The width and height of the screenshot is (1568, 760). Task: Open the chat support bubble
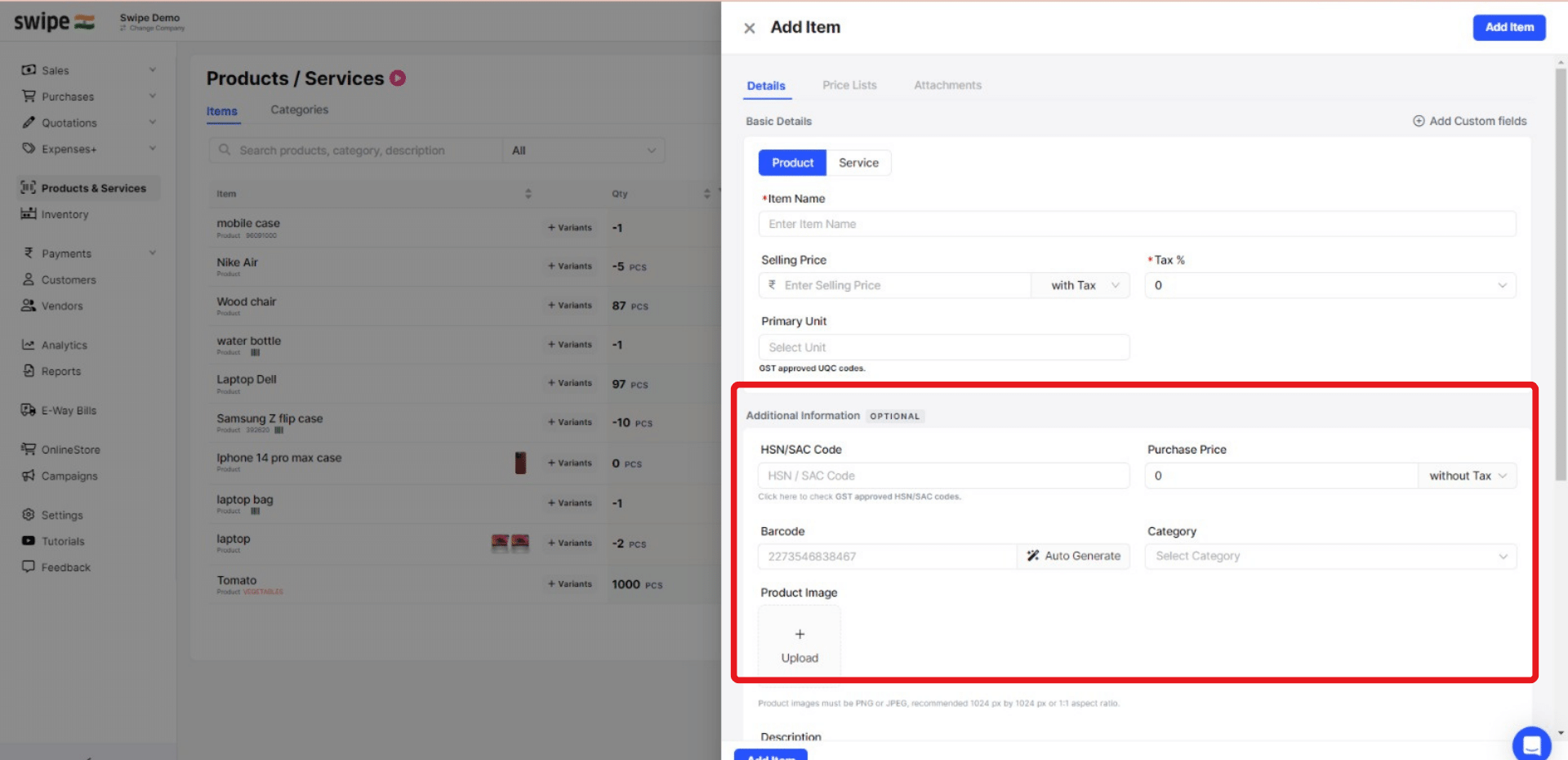[1531, 744]
